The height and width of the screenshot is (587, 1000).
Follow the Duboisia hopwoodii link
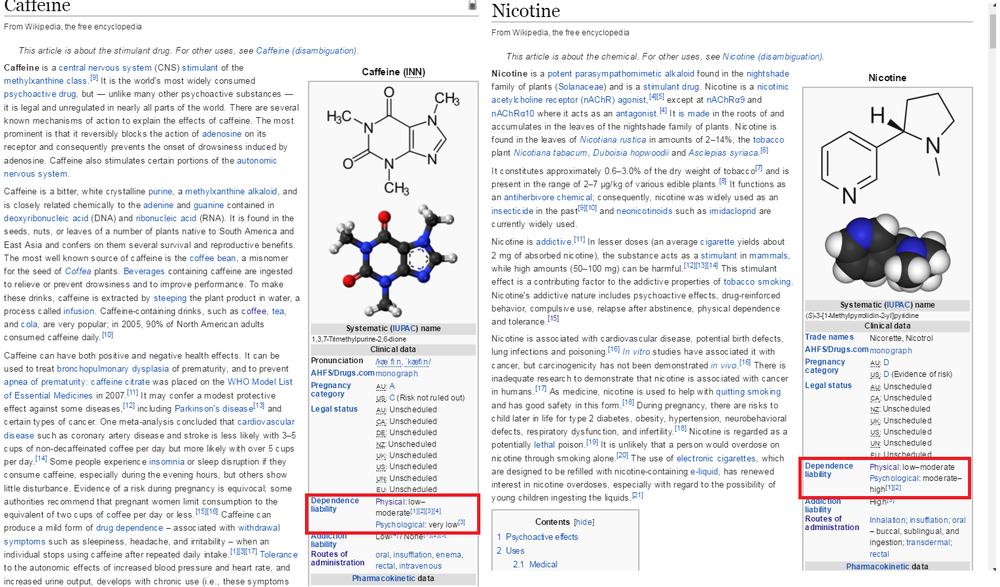631,152
